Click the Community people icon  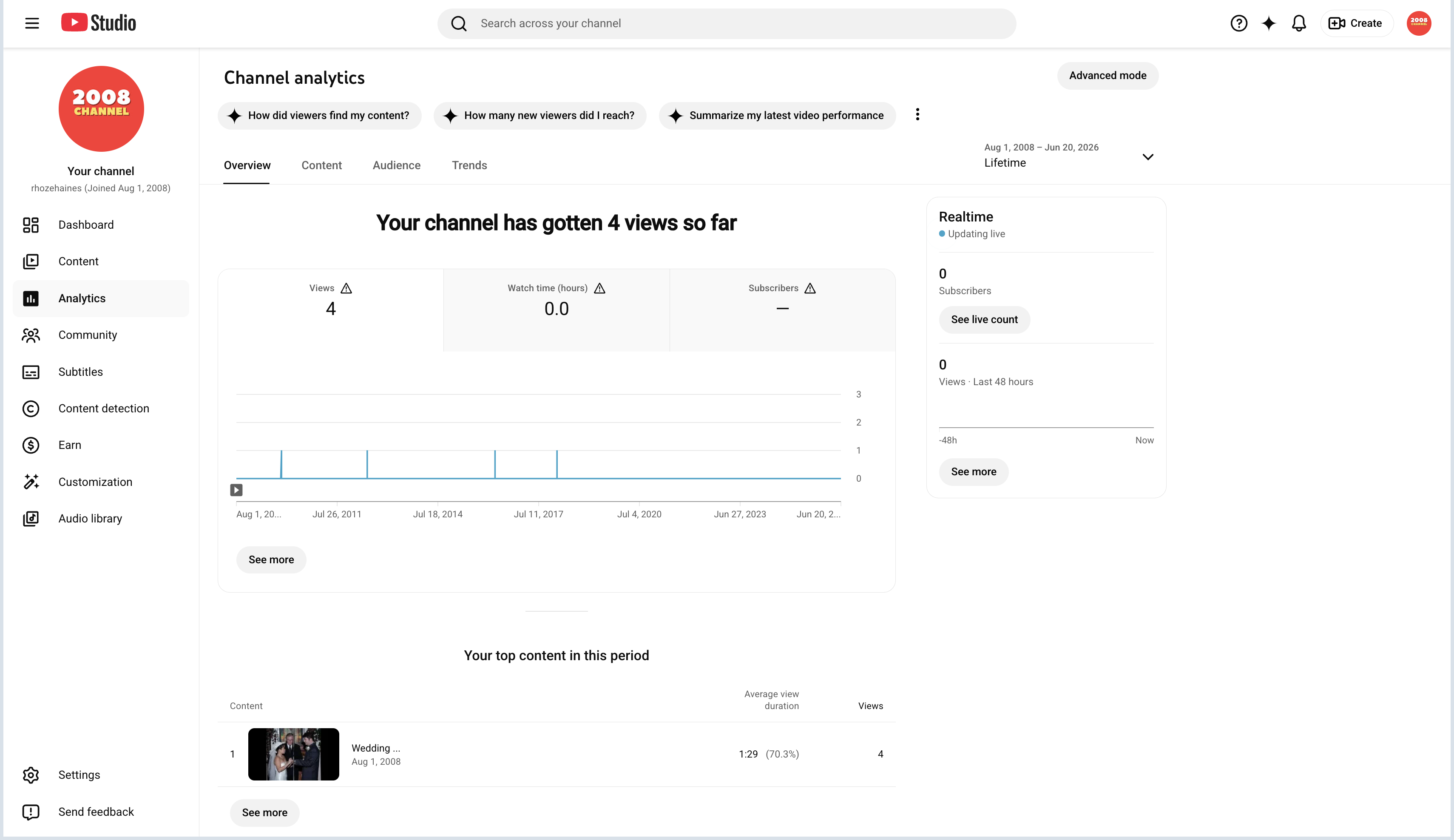click(x=31, y=335)
